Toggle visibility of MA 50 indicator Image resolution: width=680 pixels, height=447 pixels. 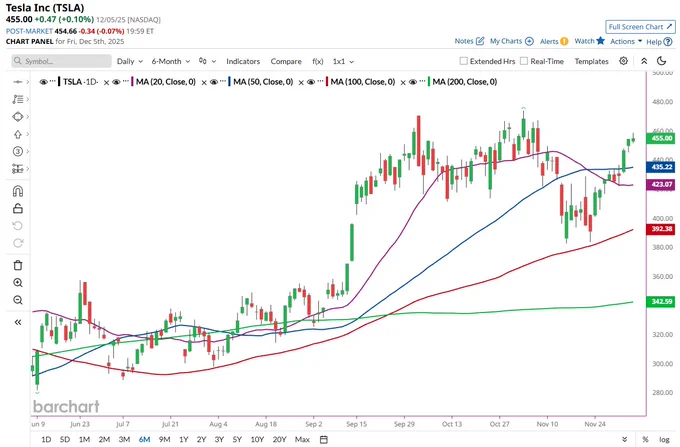[x=213, y=82]
